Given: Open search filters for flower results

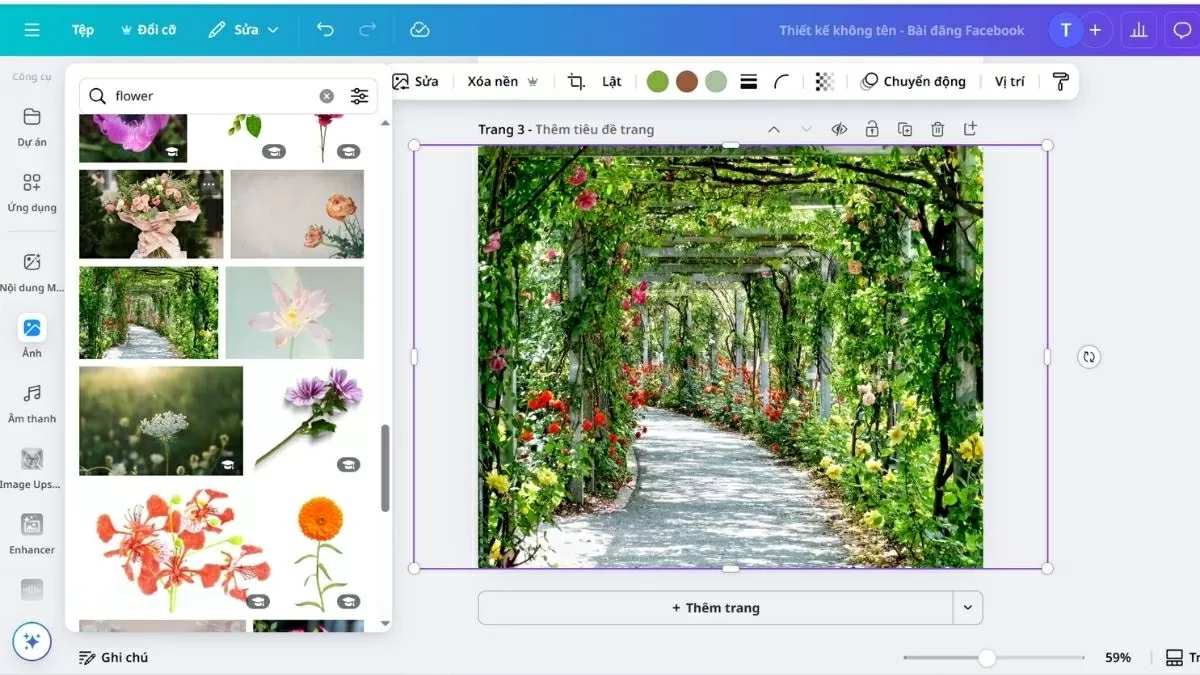Looking at the screenshot, I should (x=359, y=95).
